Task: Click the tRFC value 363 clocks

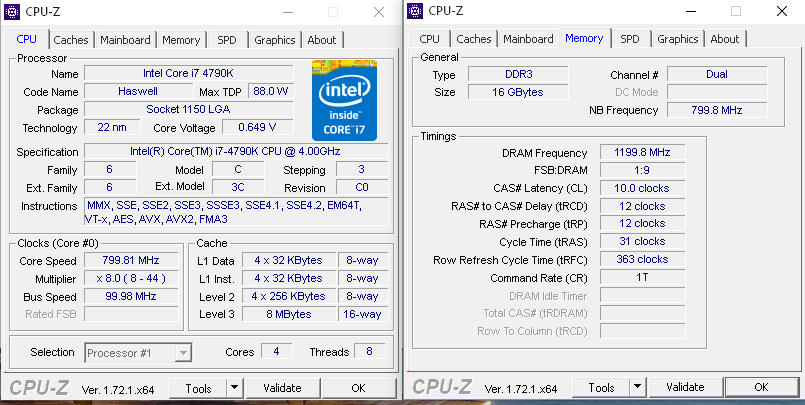Action: pyautogui.click(x=642, y=259)
